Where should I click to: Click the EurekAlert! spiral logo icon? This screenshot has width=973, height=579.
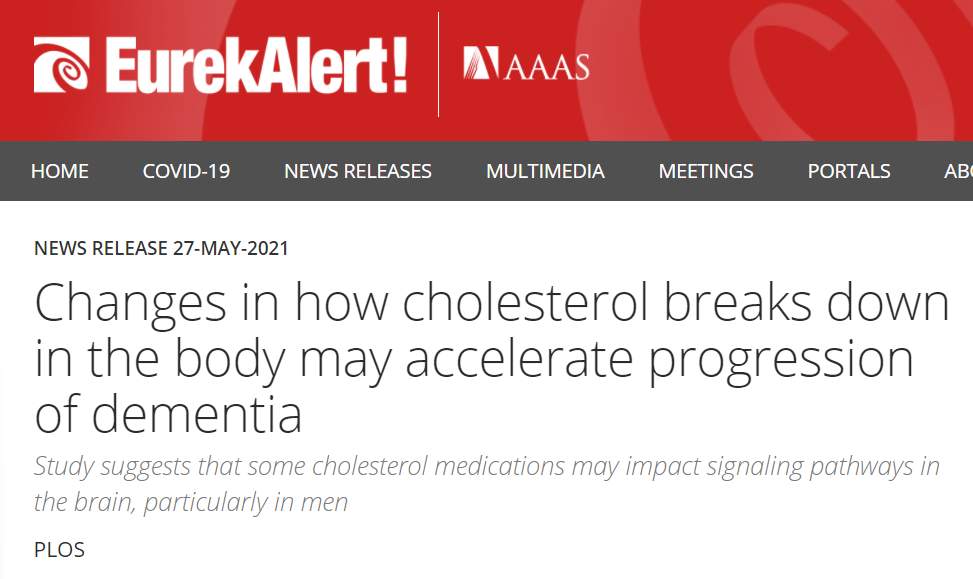(x=61, y=65)
